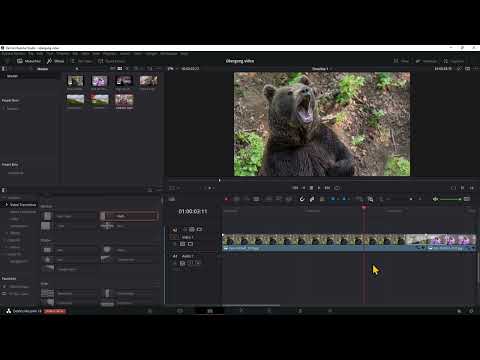This screenshot has width=480, height=360.
Task: Toggle the Effects Library panel button
Action: (x=55, y=61)
